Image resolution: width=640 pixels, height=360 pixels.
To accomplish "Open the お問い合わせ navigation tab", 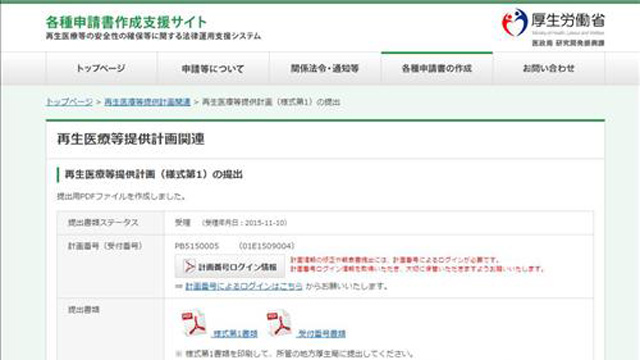I will click(549, 69).
